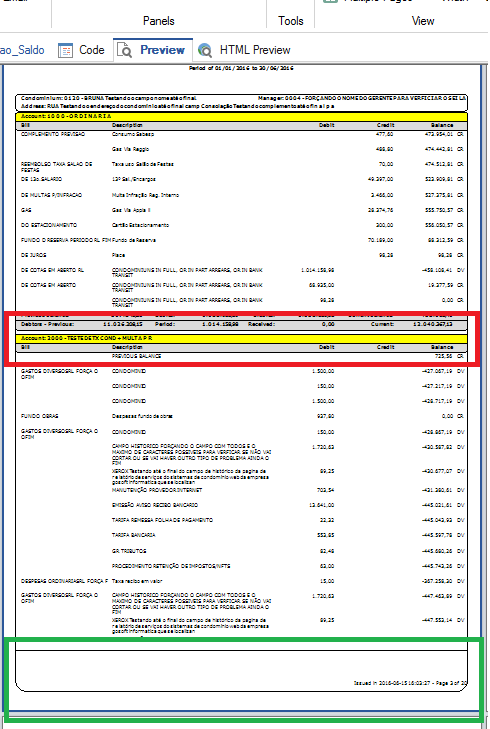Click the Gas Via Reggio description

[130, 149]
